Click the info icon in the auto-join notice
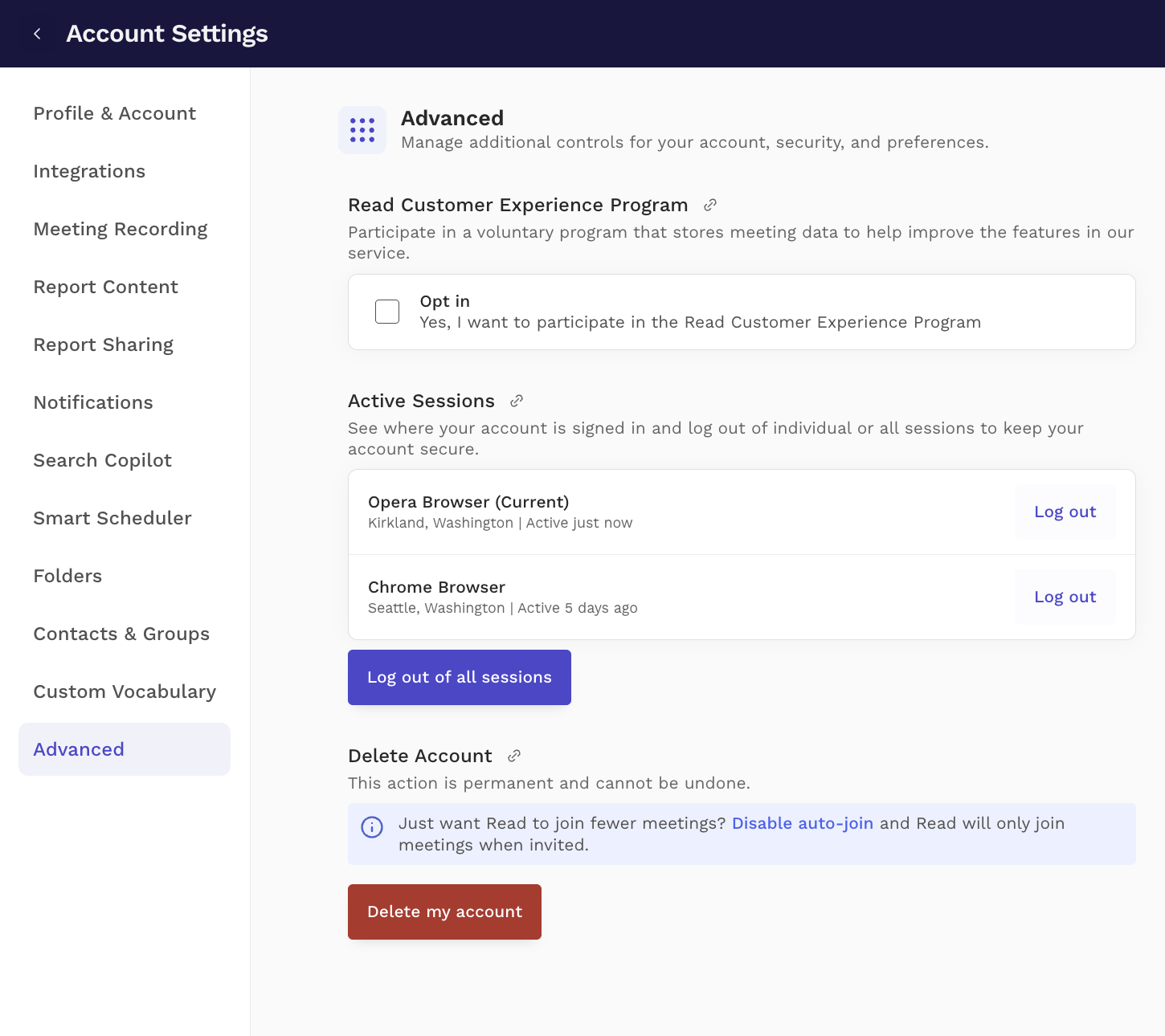The width and height of the screenshot is (1165, 1036). [x=371, y=827]
